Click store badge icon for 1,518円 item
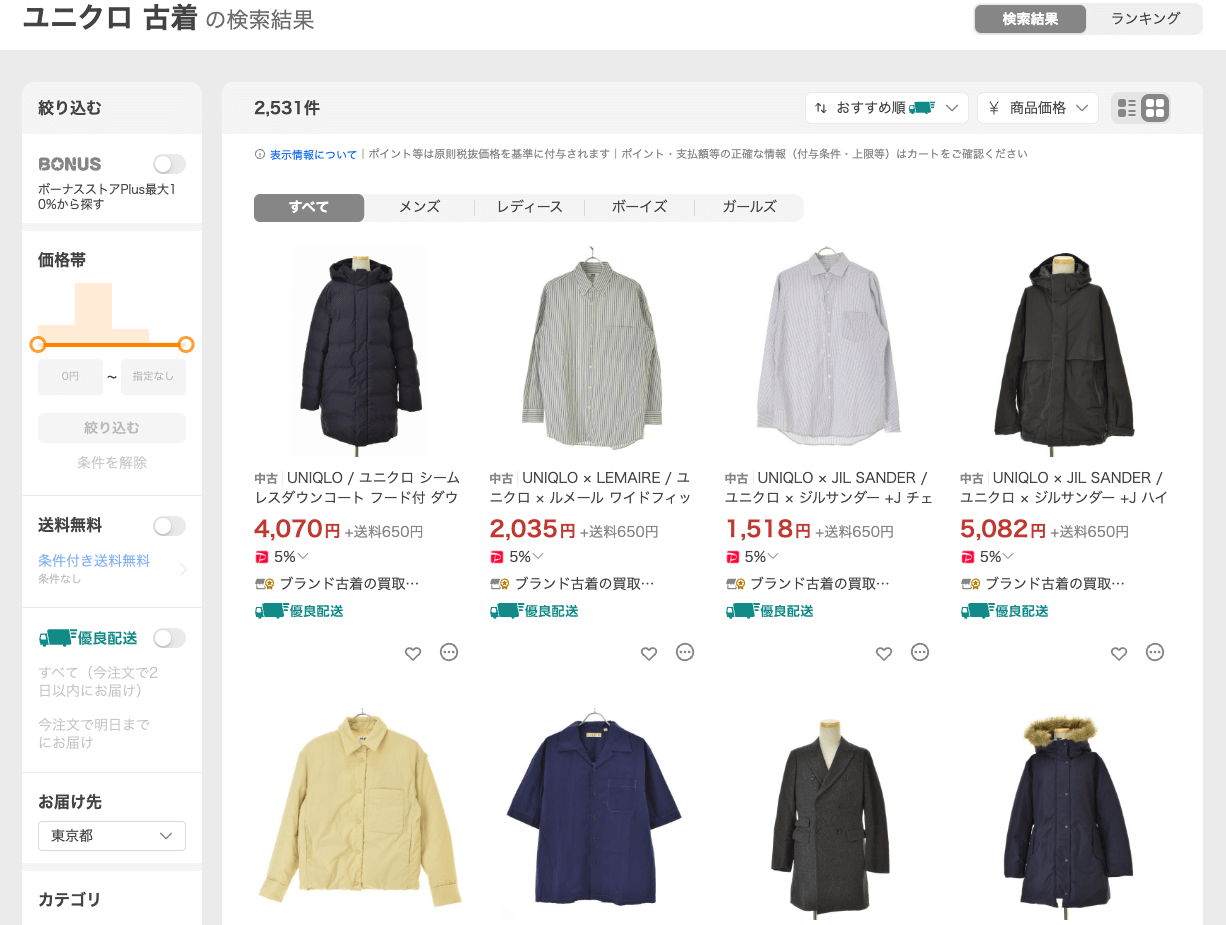1226x925 pixels. point(735,584)
